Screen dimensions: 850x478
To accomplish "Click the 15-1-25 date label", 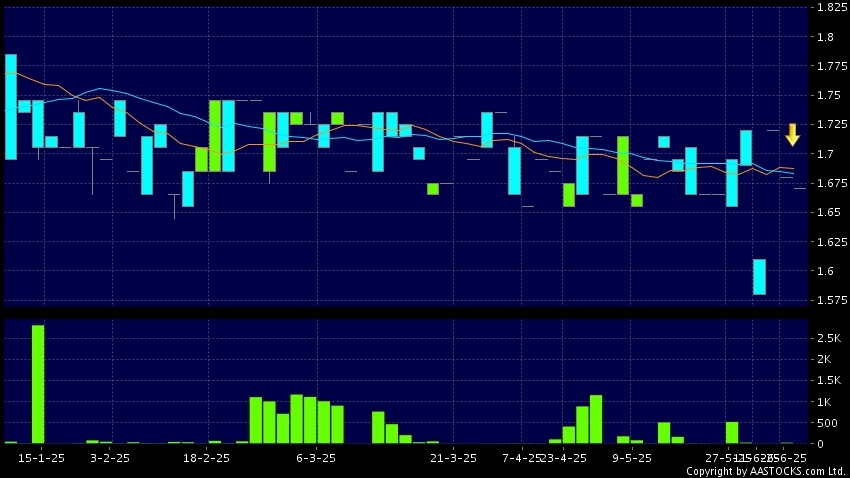I will [x=41, y=458].
